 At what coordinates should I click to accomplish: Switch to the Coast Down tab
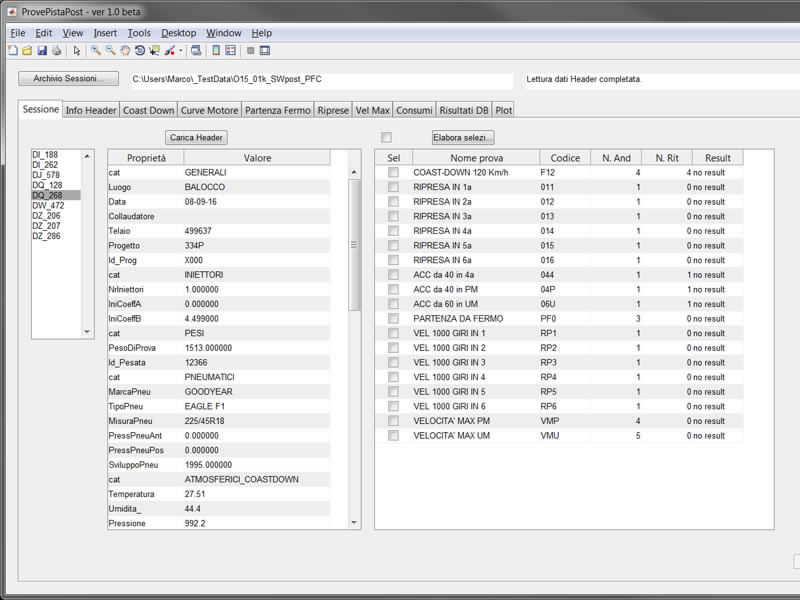click(148, 110)
